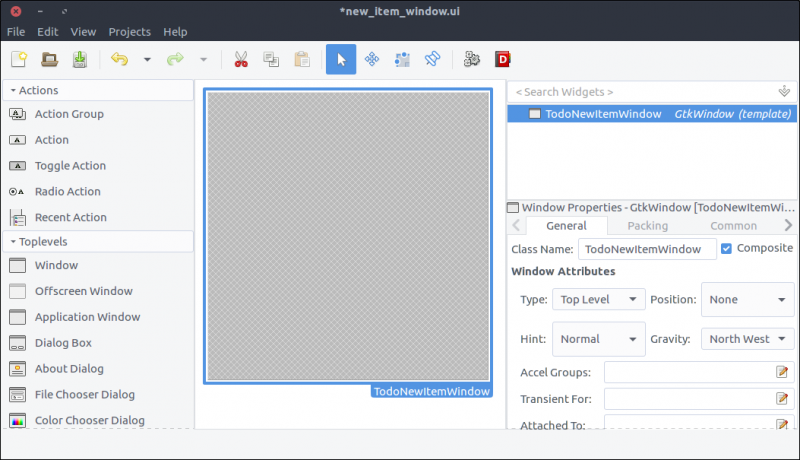Save the project using the toolbar icon
The width and height of the screenshot is (800, 460).
[x=79, y=60]
